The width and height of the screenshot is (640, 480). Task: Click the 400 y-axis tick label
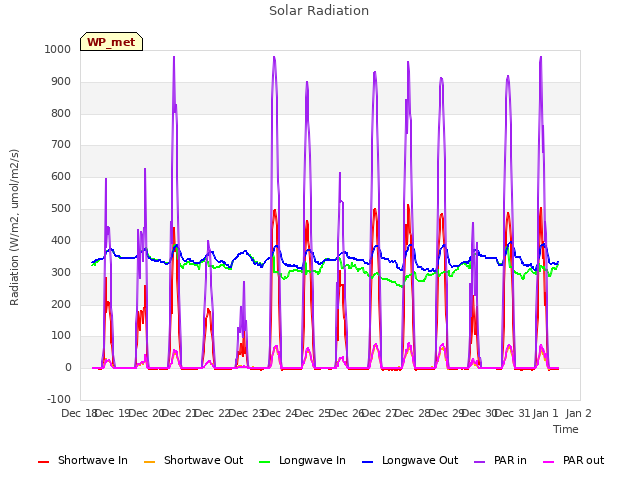(x=61, y=240)
